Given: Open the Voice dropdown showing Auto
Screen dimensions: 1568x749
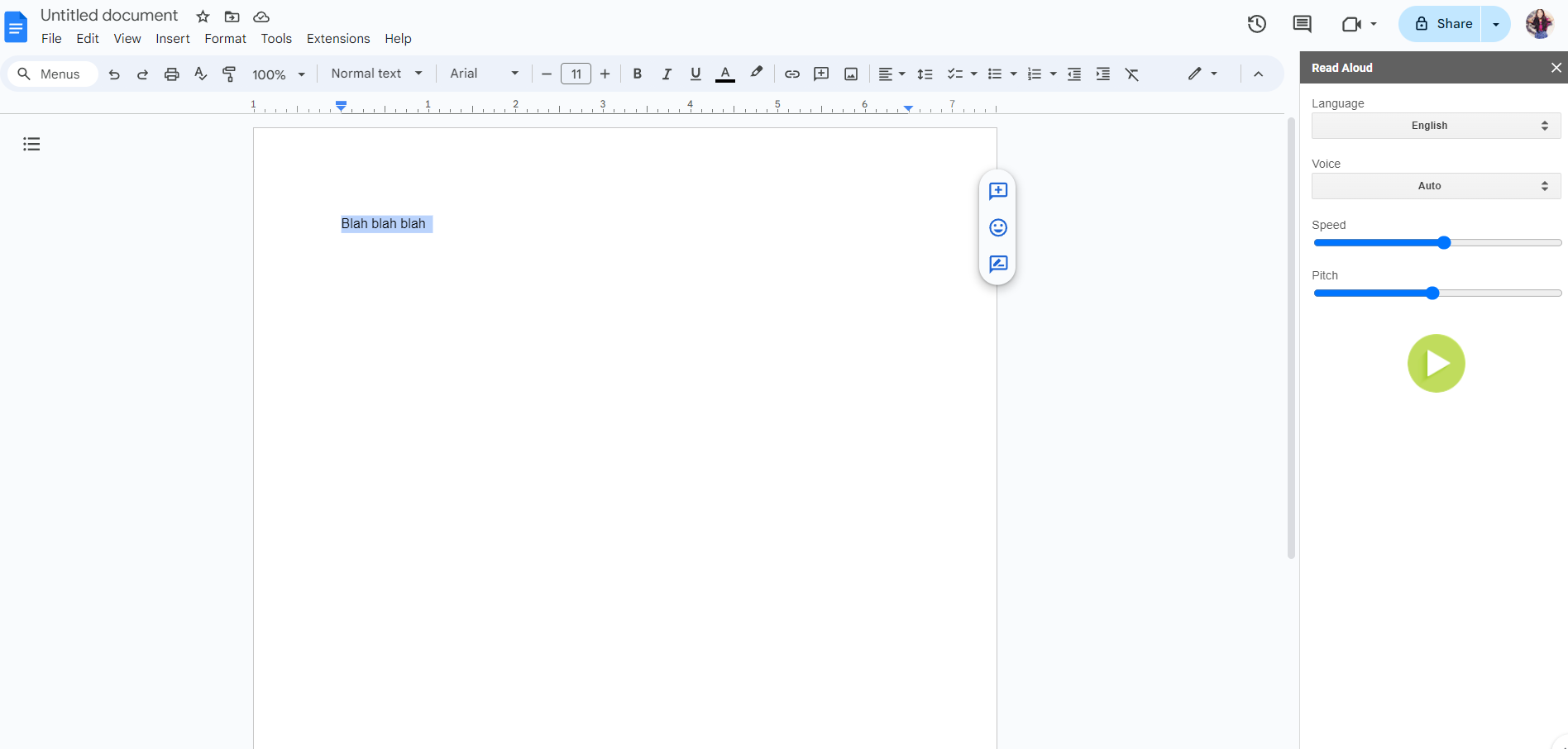Looking at the screenshot, I should (x=1436, y=186).
